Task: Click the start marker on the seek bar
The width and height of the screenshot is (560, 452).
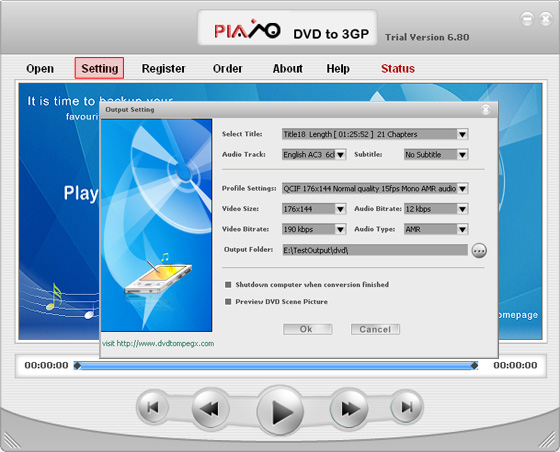Action: 78,365
